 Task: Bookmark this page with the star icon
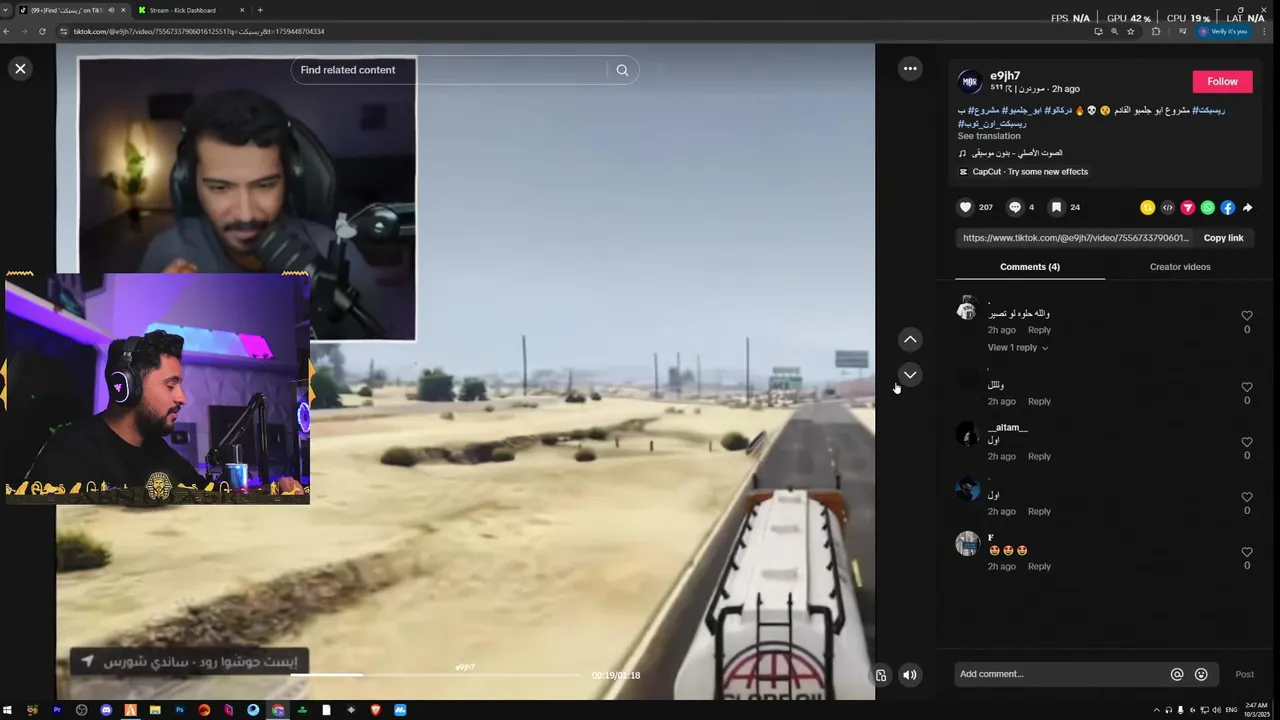pos(1131,31)
